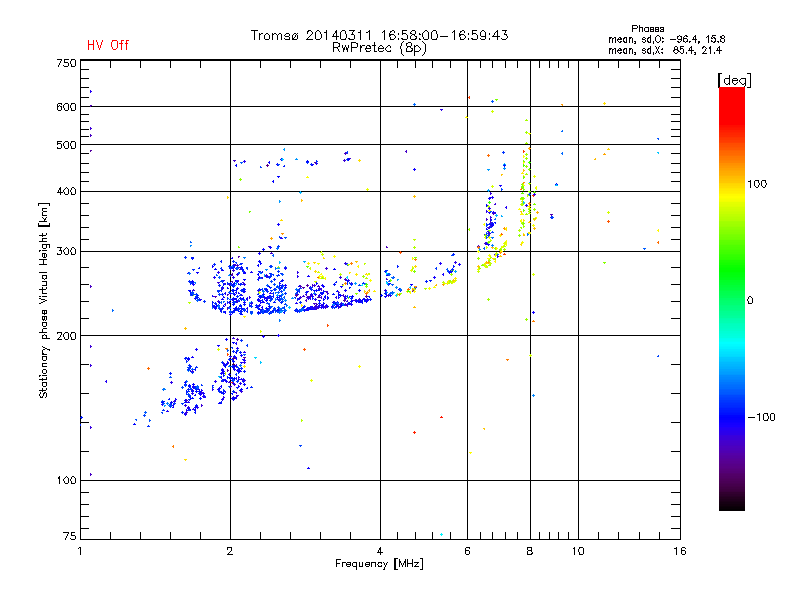Click the y-axis tick label '300'
Viewport: 800px width, 600px height.
(66, 251)
